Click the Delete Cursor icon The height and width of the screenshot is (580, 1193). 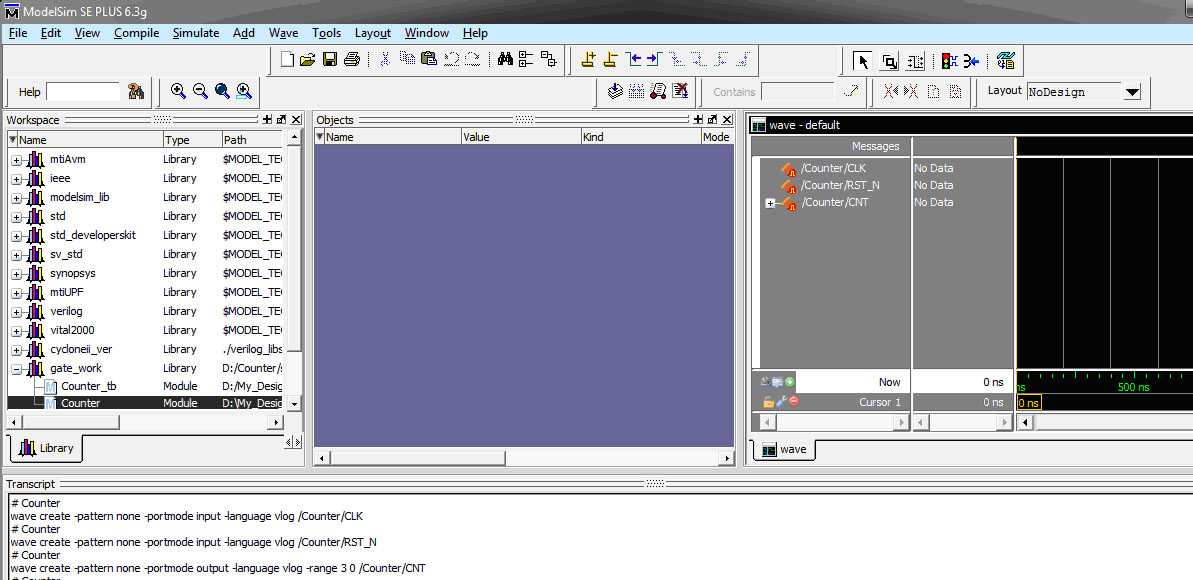click(x=610, y=59)
